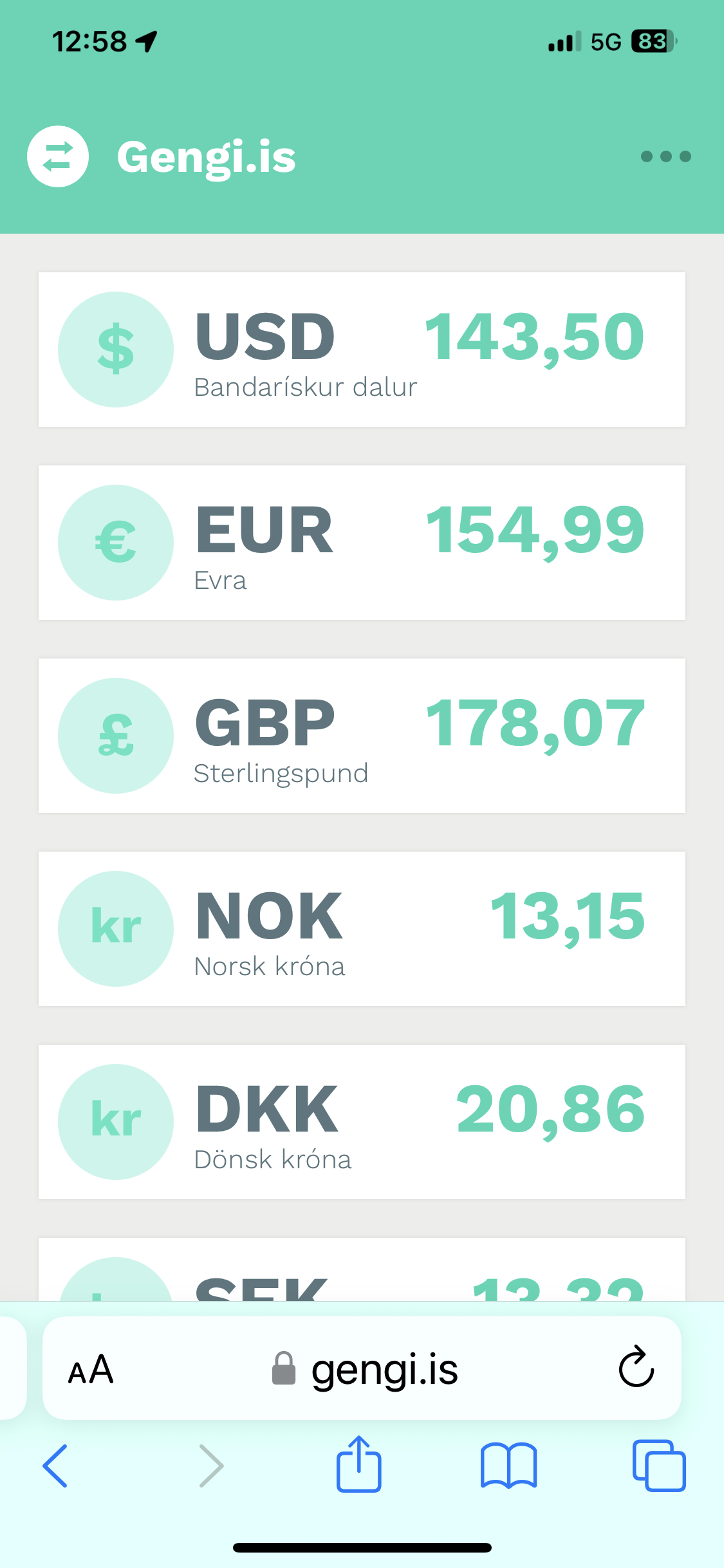Select the USD rate 143,50

tap(534, 337)
